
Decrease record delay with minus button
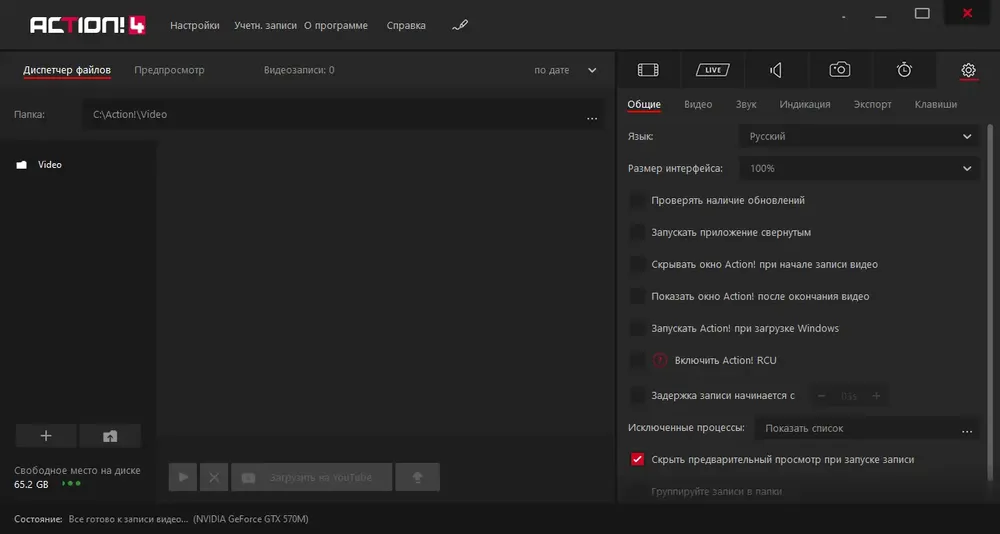(821, 396)
